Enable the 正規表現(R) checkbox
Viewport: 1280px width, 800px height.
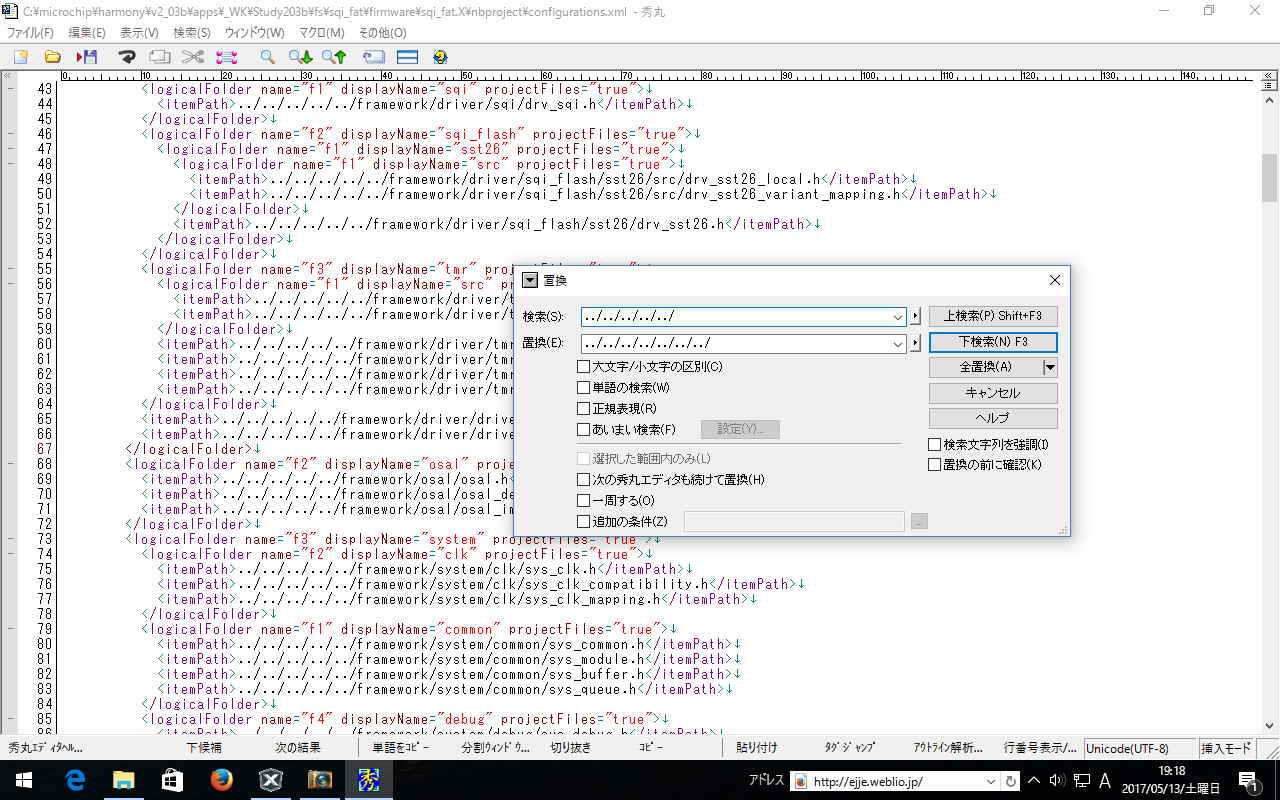[x=584, y=409]
